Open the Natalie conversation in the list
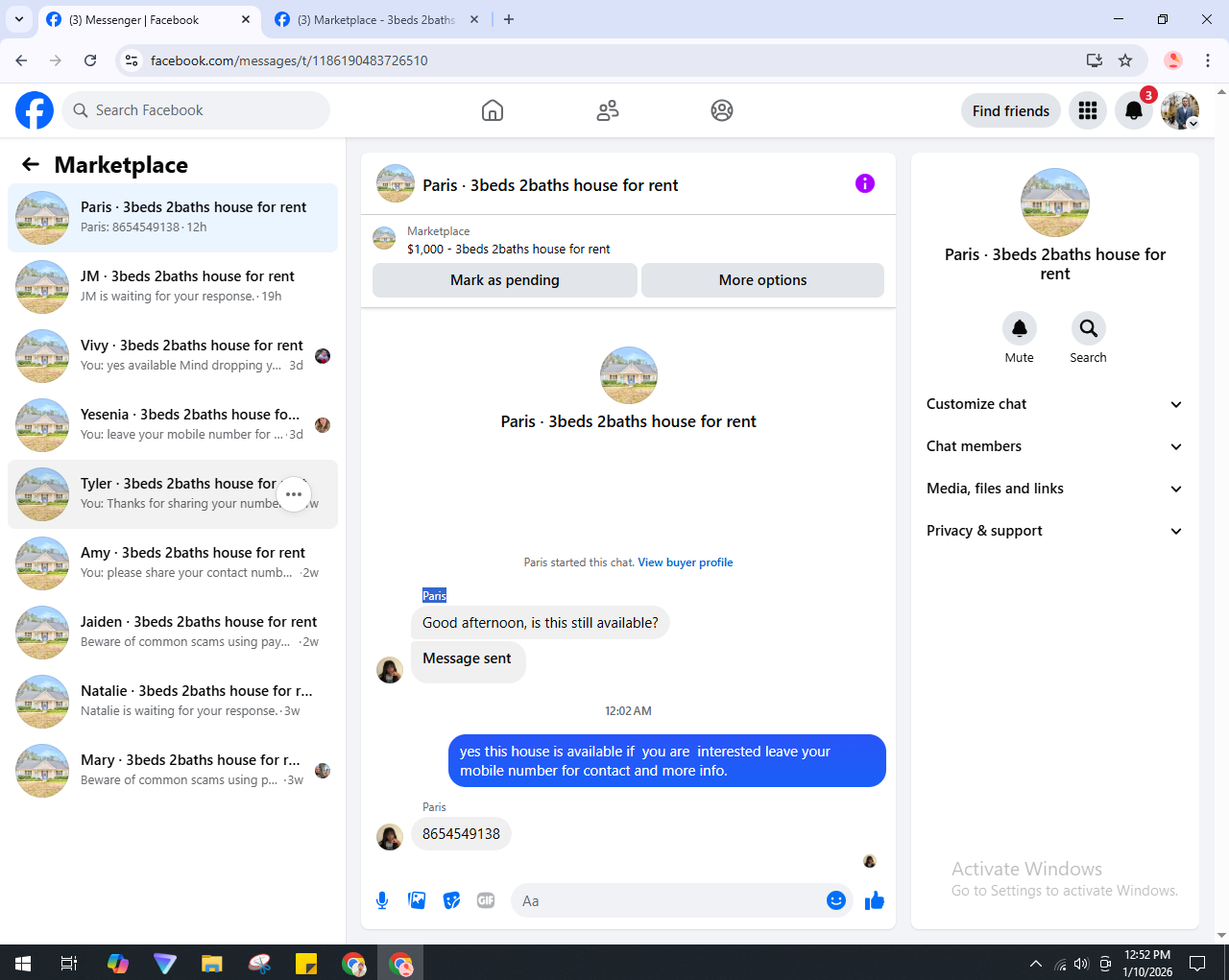This screenshot has width=1229, height=980. [173, 702]
